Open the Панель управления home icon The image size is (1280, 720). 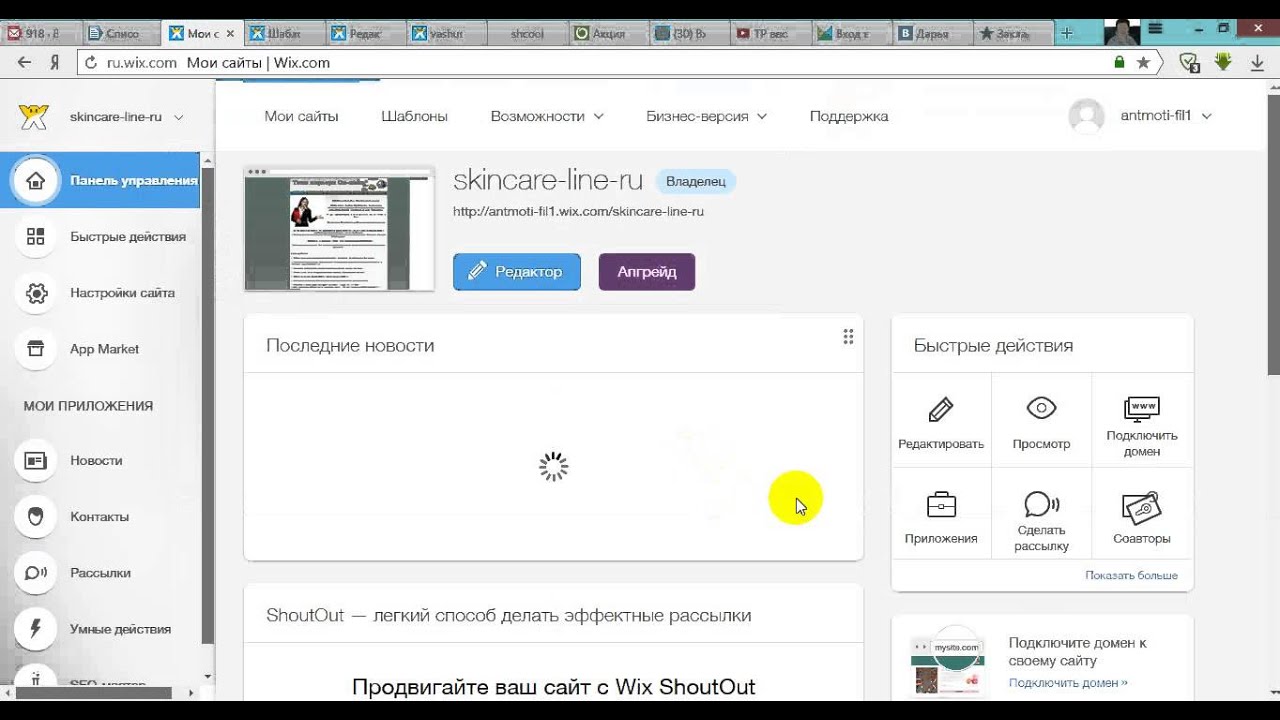tap(35, 181)
